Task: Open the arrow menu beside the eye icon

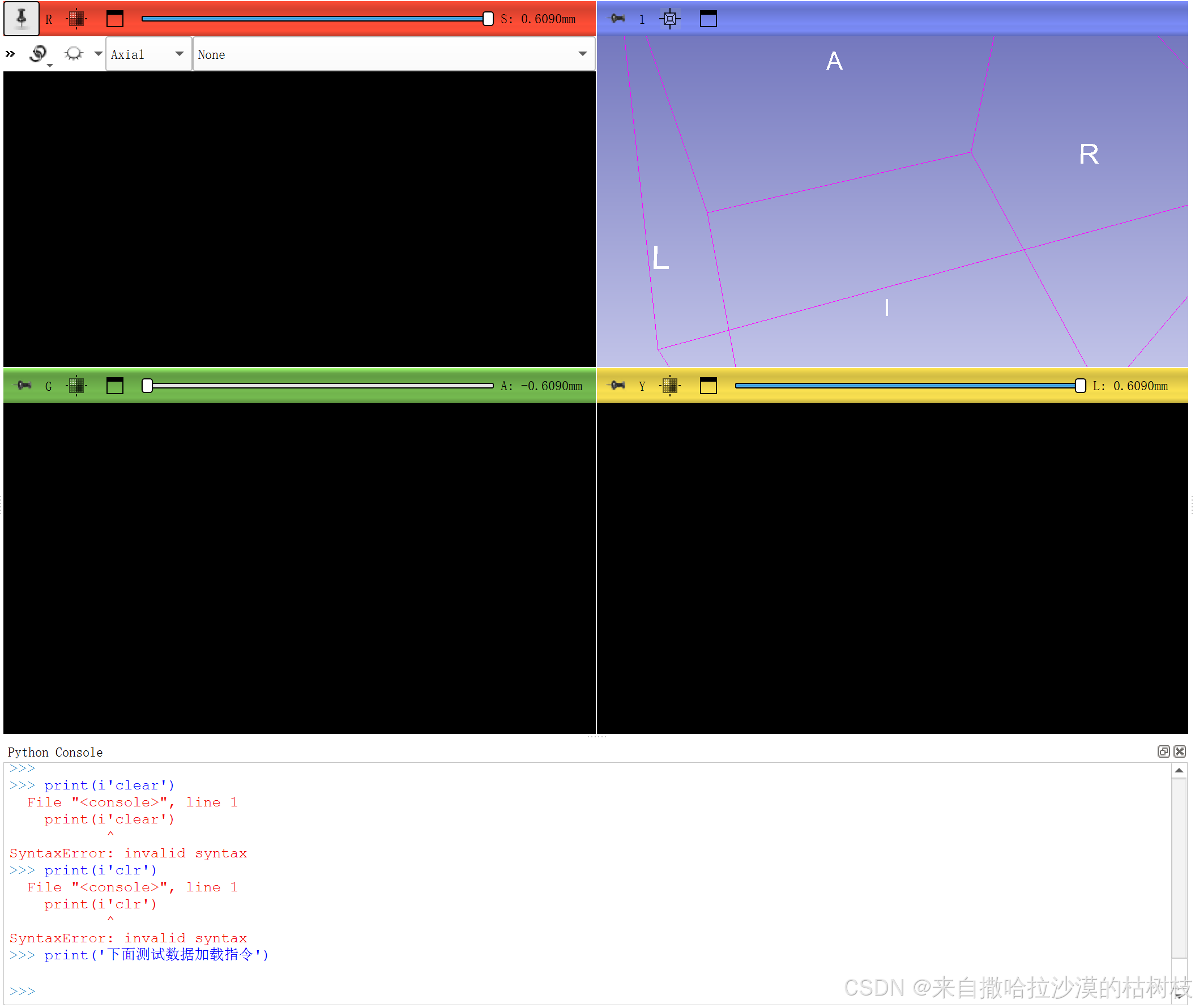Action: click(x=99, y=54)
